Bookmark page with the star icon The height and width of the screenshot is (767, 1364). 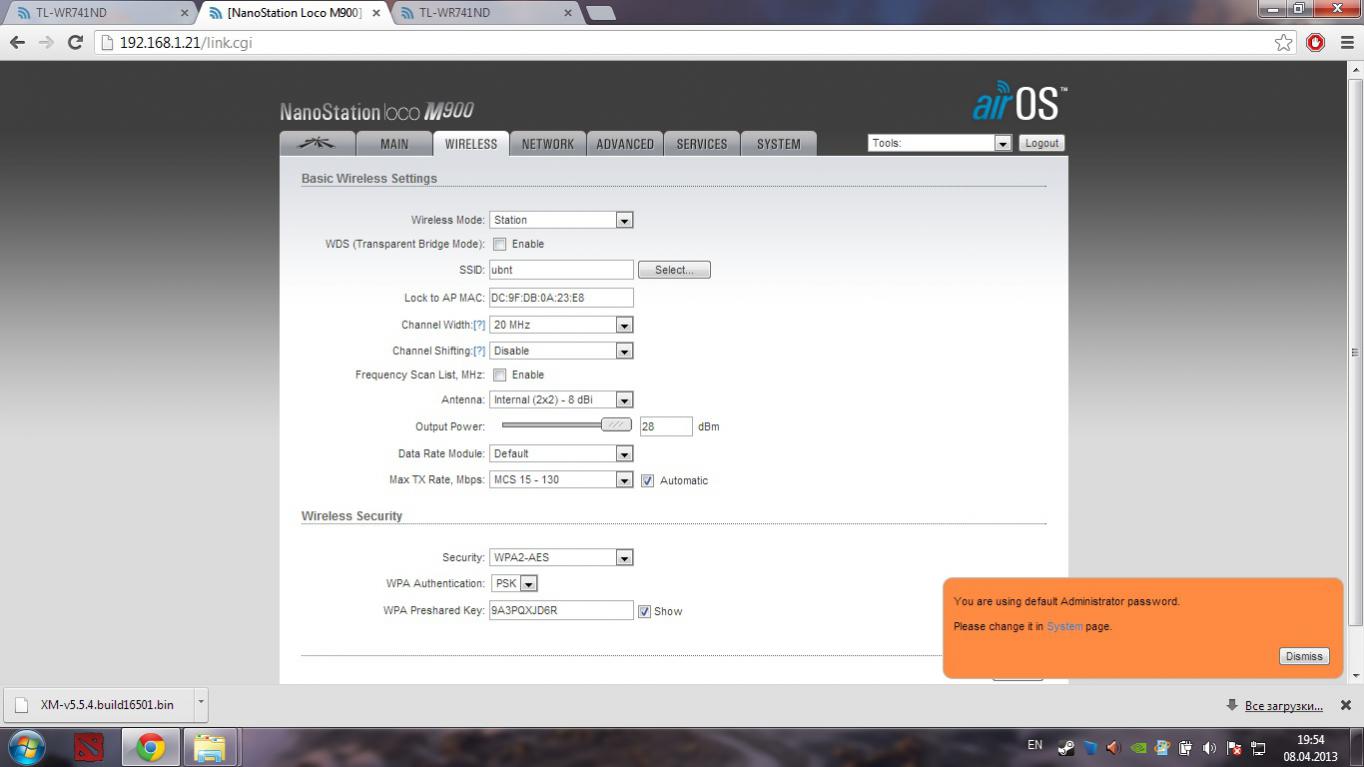point(1283,42)
